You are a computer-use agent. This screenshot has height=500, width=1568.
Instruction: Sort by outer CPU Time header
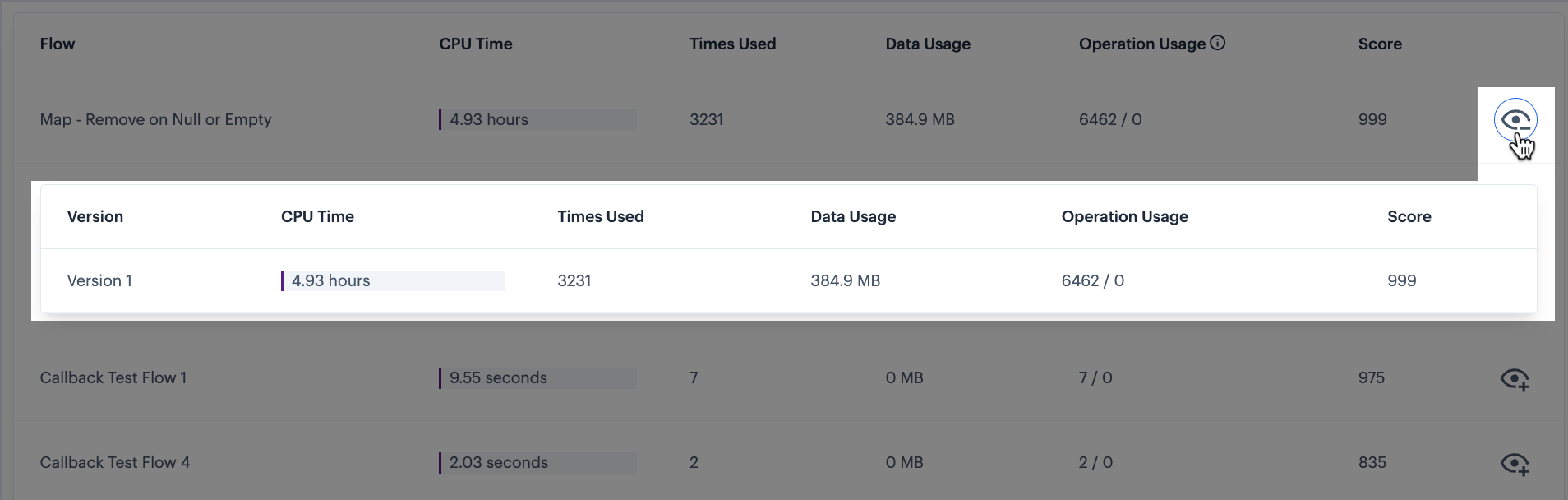[476, 44]
